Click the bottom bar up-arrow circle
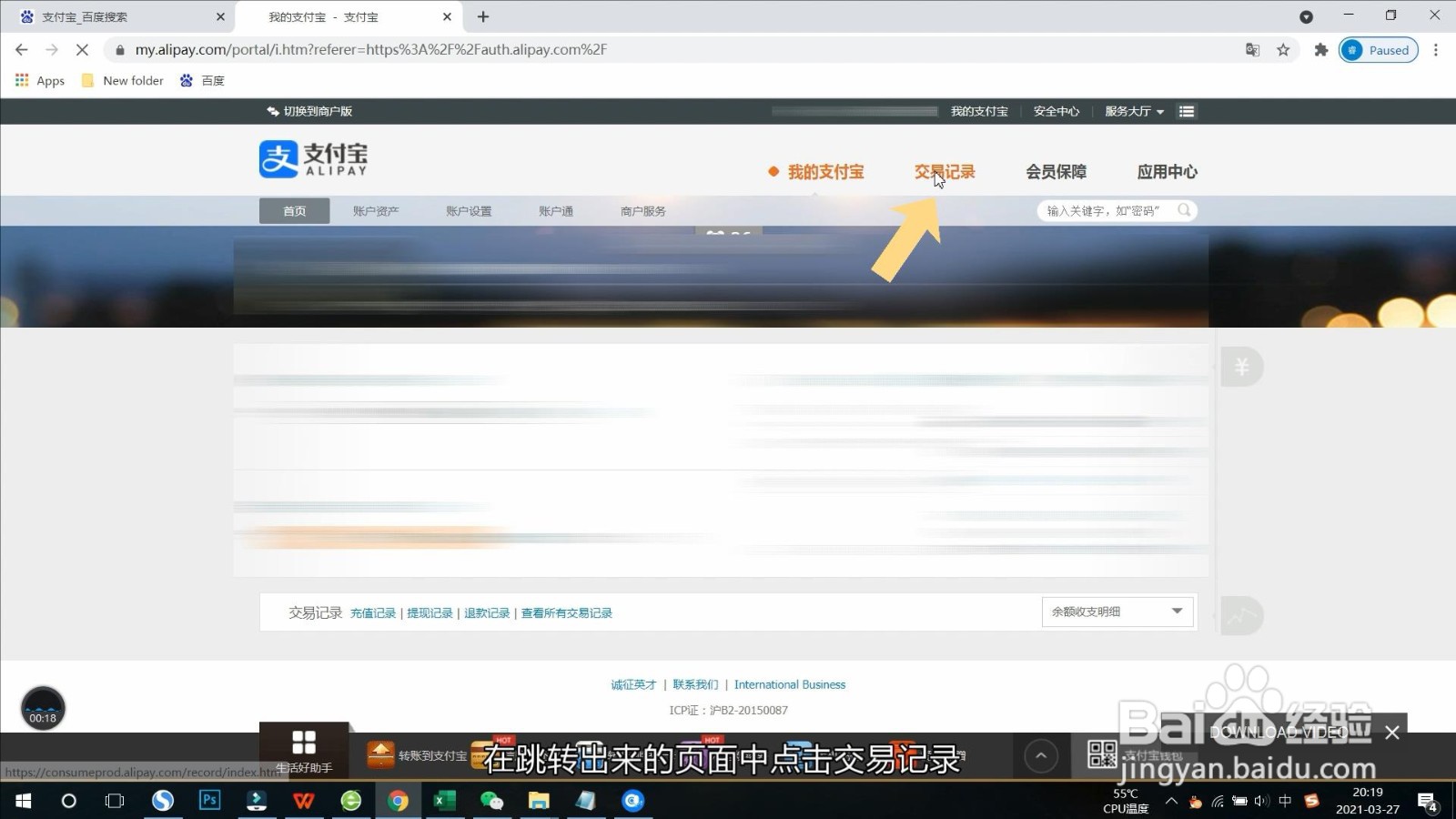Image resolution: width=1456 pixels, height=819 pixels. click(x=1041, y=755)
